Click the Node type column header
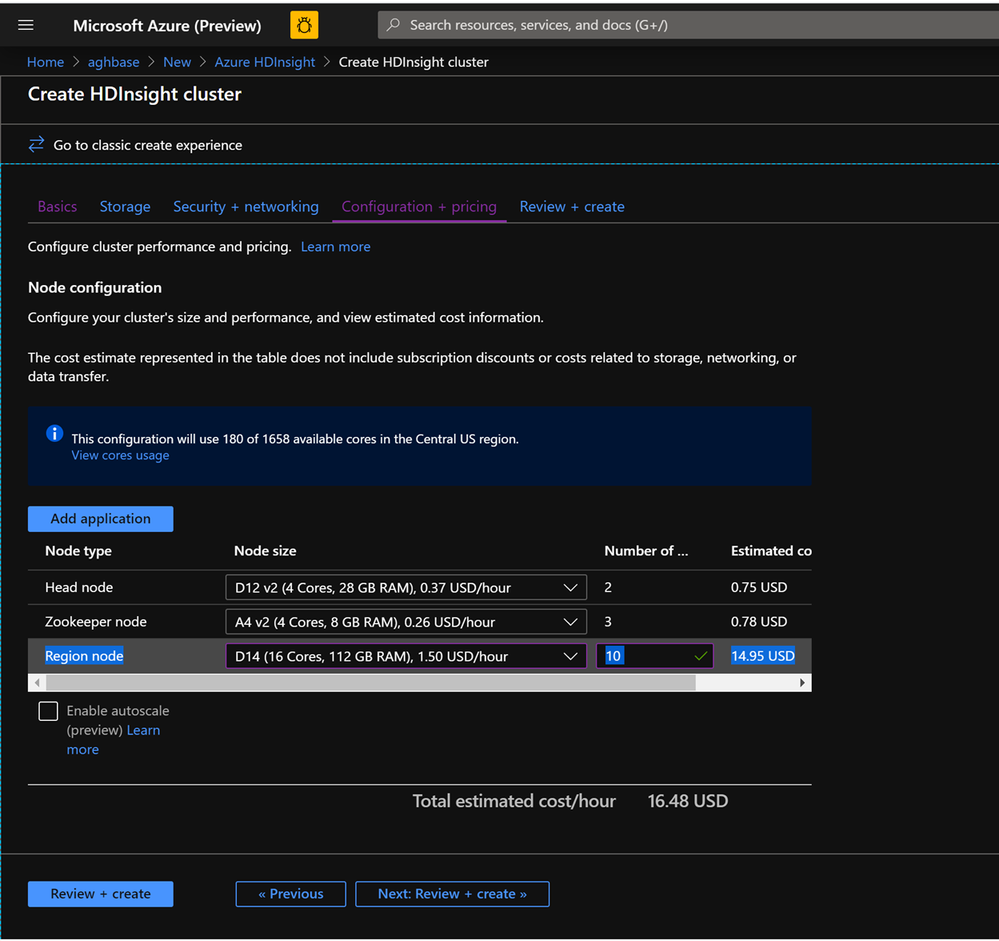Viewport: 999px width, 941px height. [x=78, y=551]
